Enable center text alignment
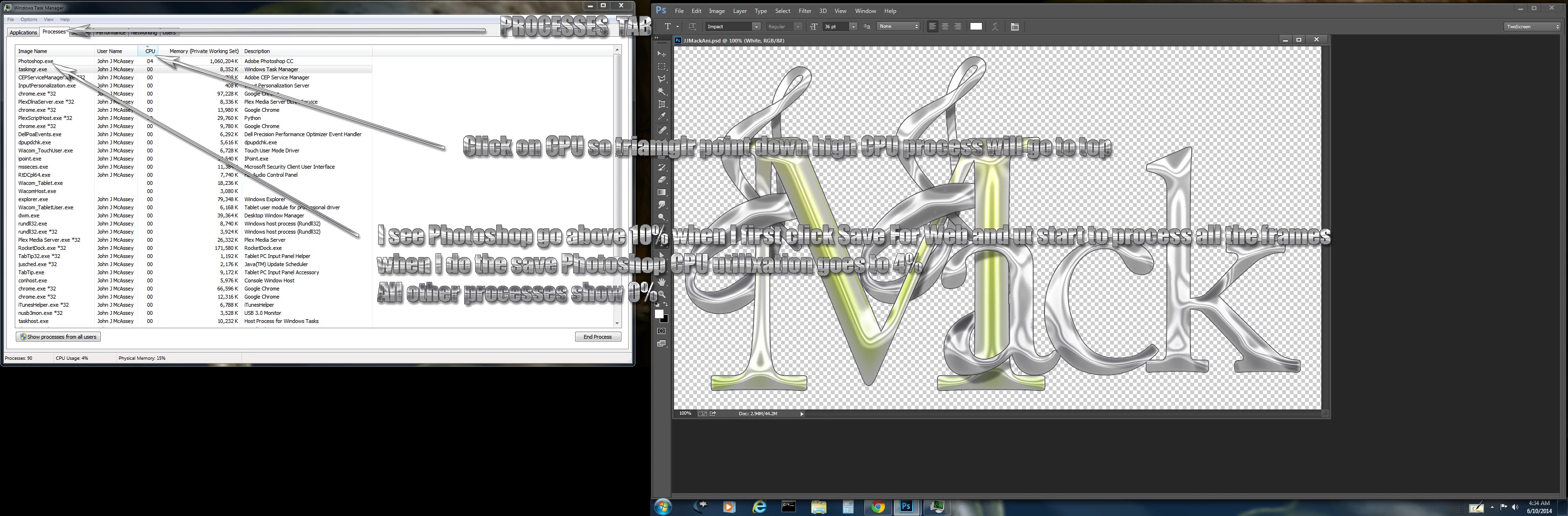 click(x=945, y=27)
